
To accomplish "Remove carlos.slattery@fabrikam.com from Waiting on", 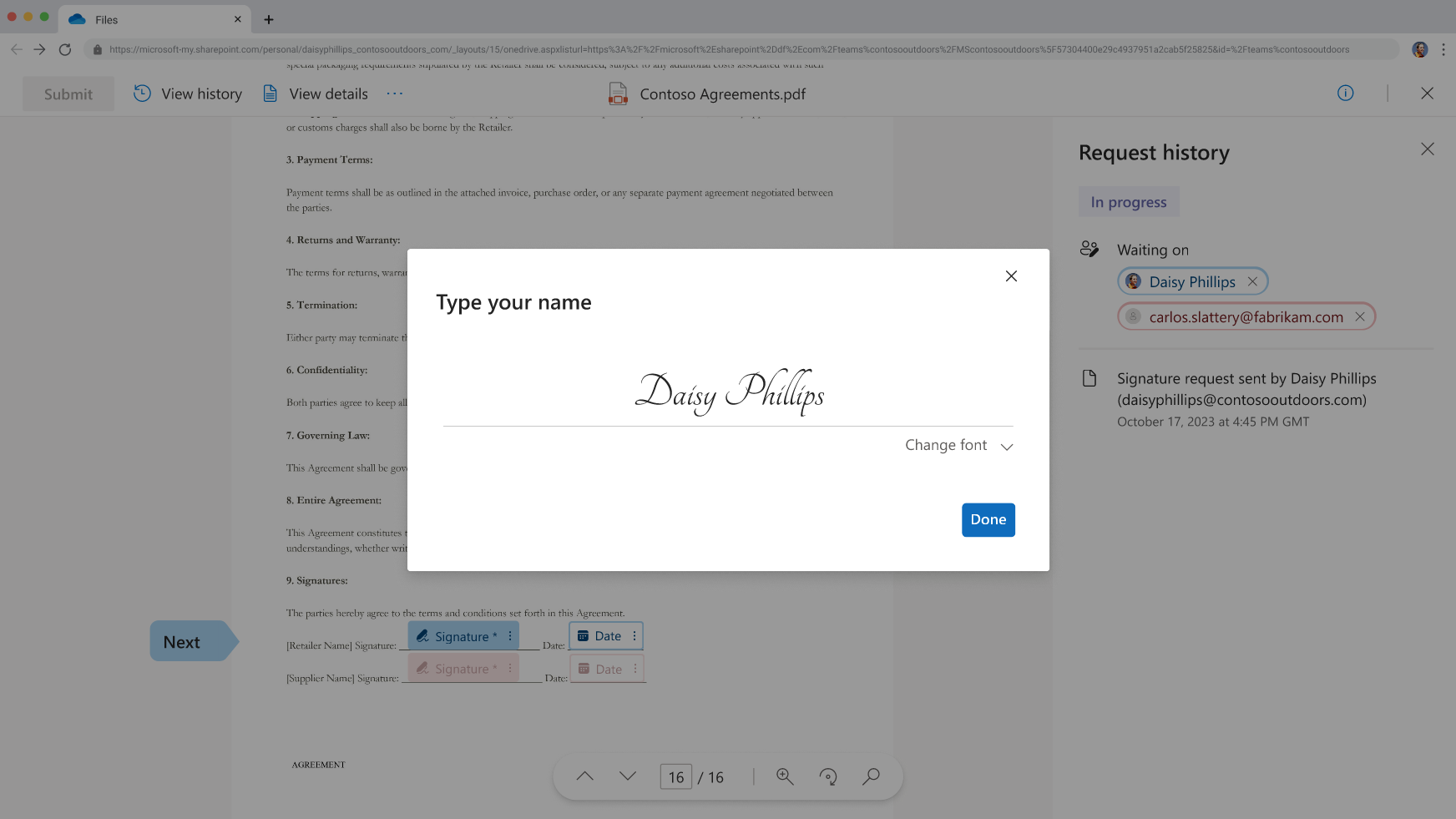I will (x=1360, y=316).
